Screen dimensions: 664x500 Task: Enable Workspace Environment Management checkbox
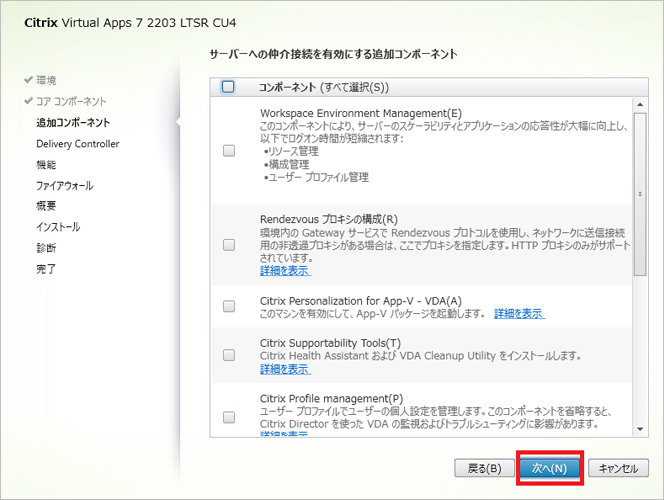point(229,151)
